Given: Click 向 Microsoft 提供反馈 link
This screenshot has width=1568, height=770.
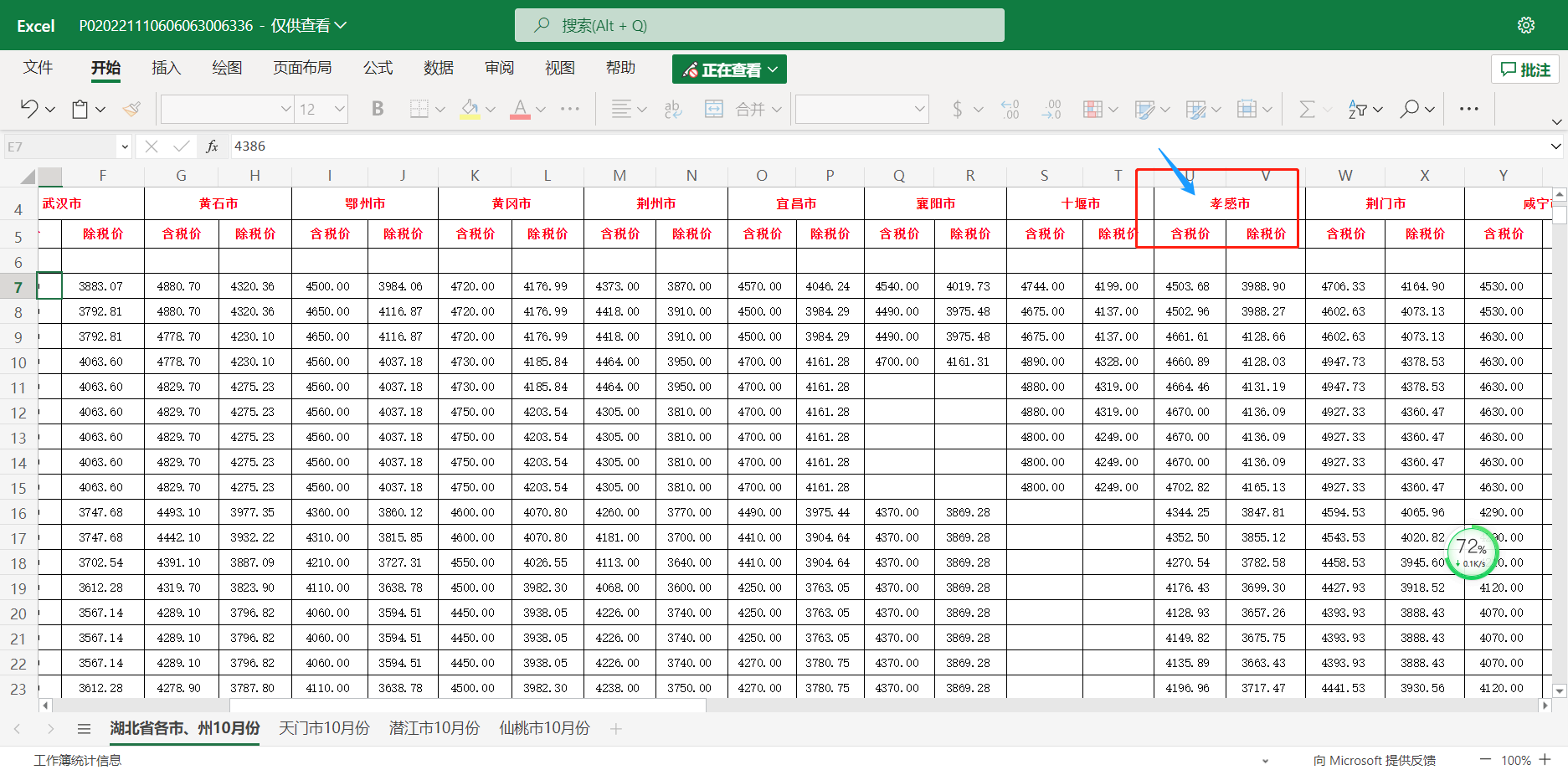Looking at the screenshot, I should (x=1375, y=760).
